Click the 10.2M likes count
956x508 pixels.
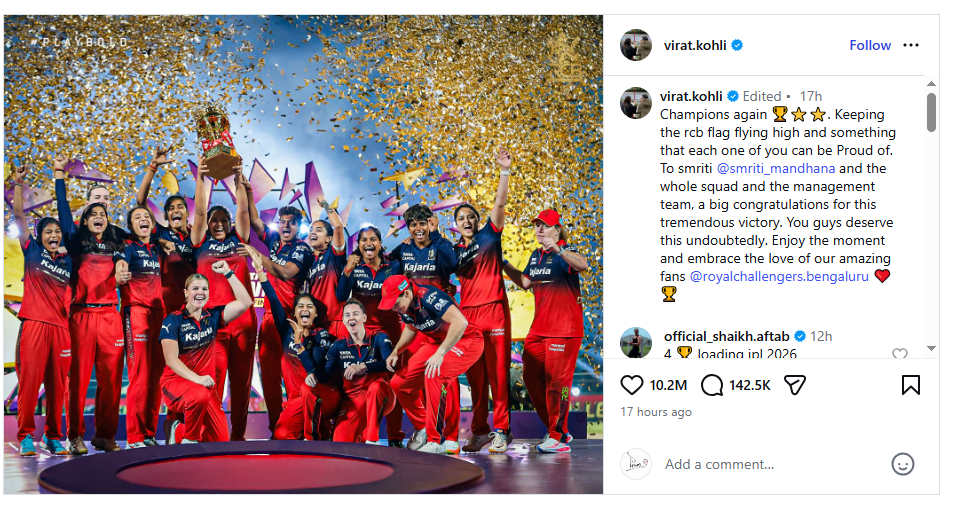click(668, 385)
